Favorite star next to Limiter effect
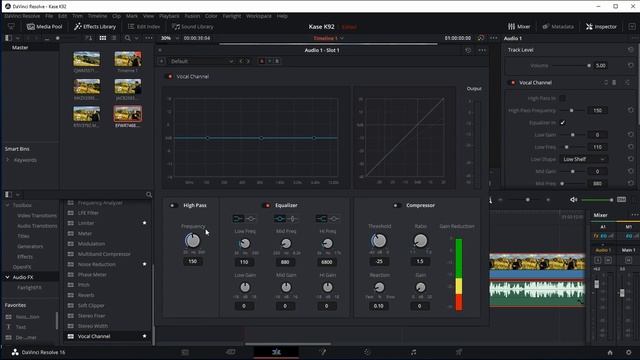The image size is (640, 360). tap(144, 223)
